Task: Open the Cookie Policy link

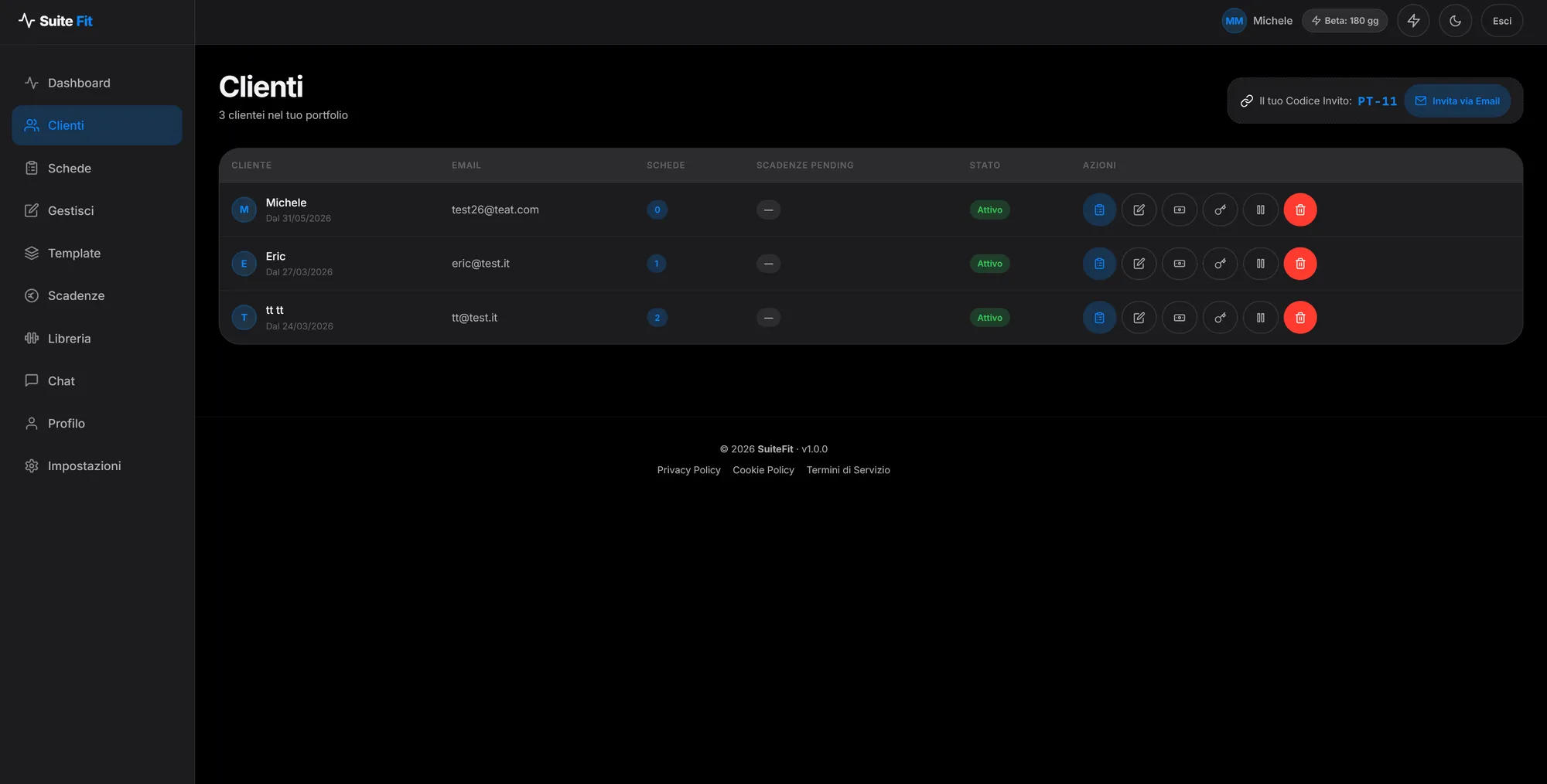Action: tap(763, 470)
